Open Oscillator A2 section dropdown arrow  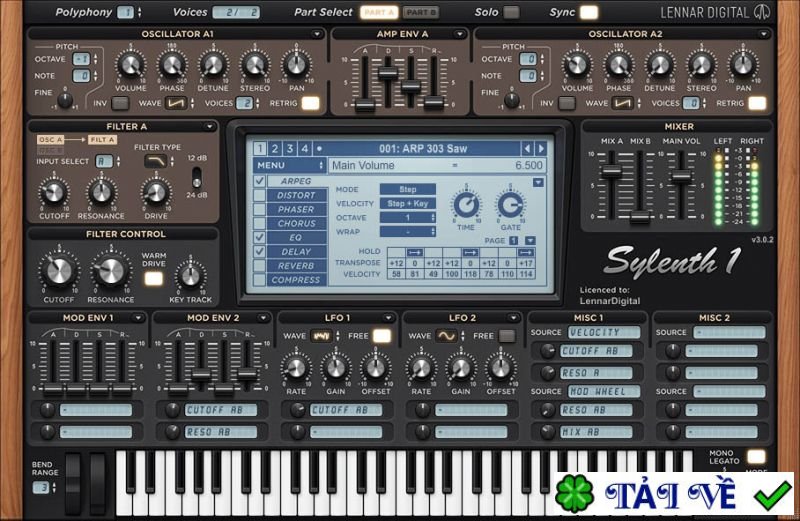click(764, 34)
